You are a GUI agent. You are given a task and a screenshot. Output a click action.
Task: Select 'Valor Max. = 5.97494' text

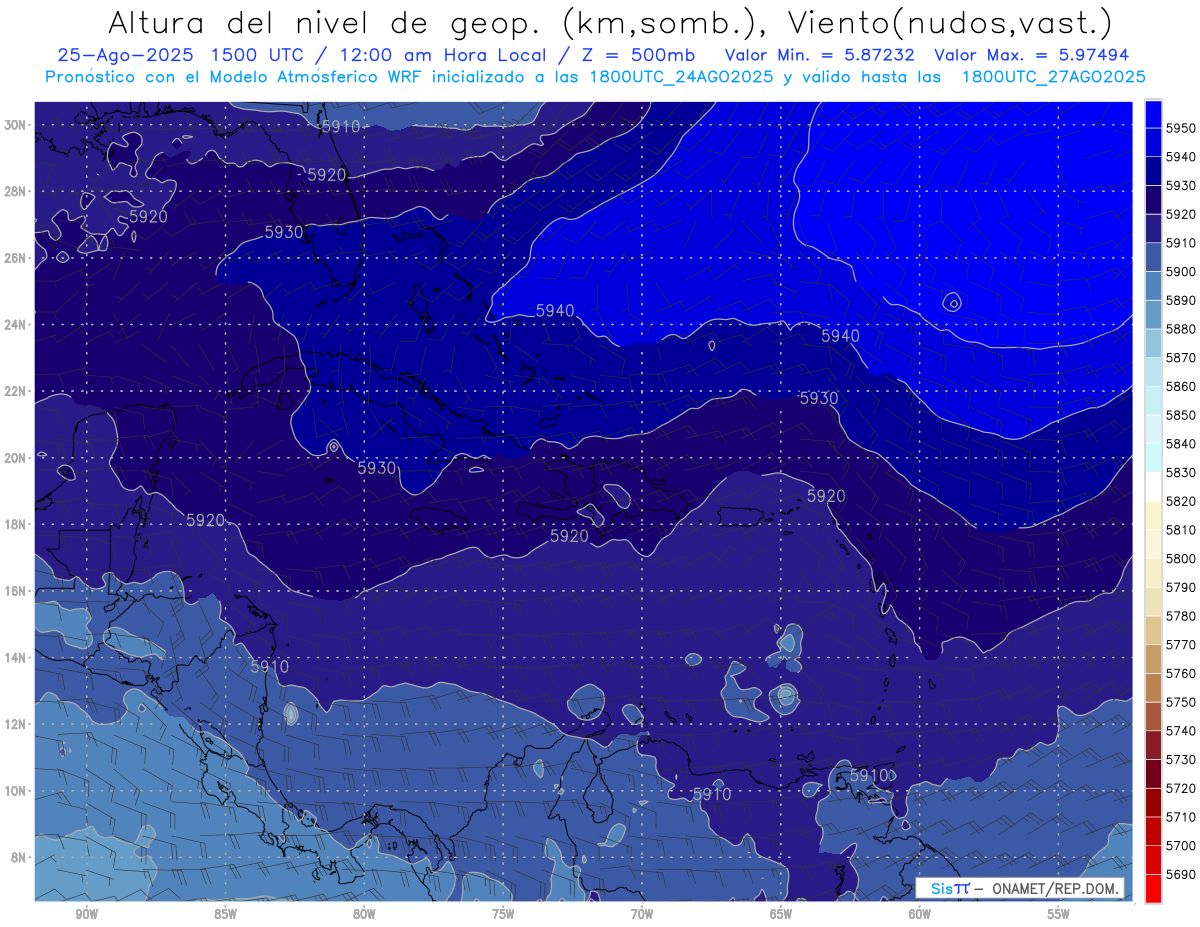coord(1032,55)
